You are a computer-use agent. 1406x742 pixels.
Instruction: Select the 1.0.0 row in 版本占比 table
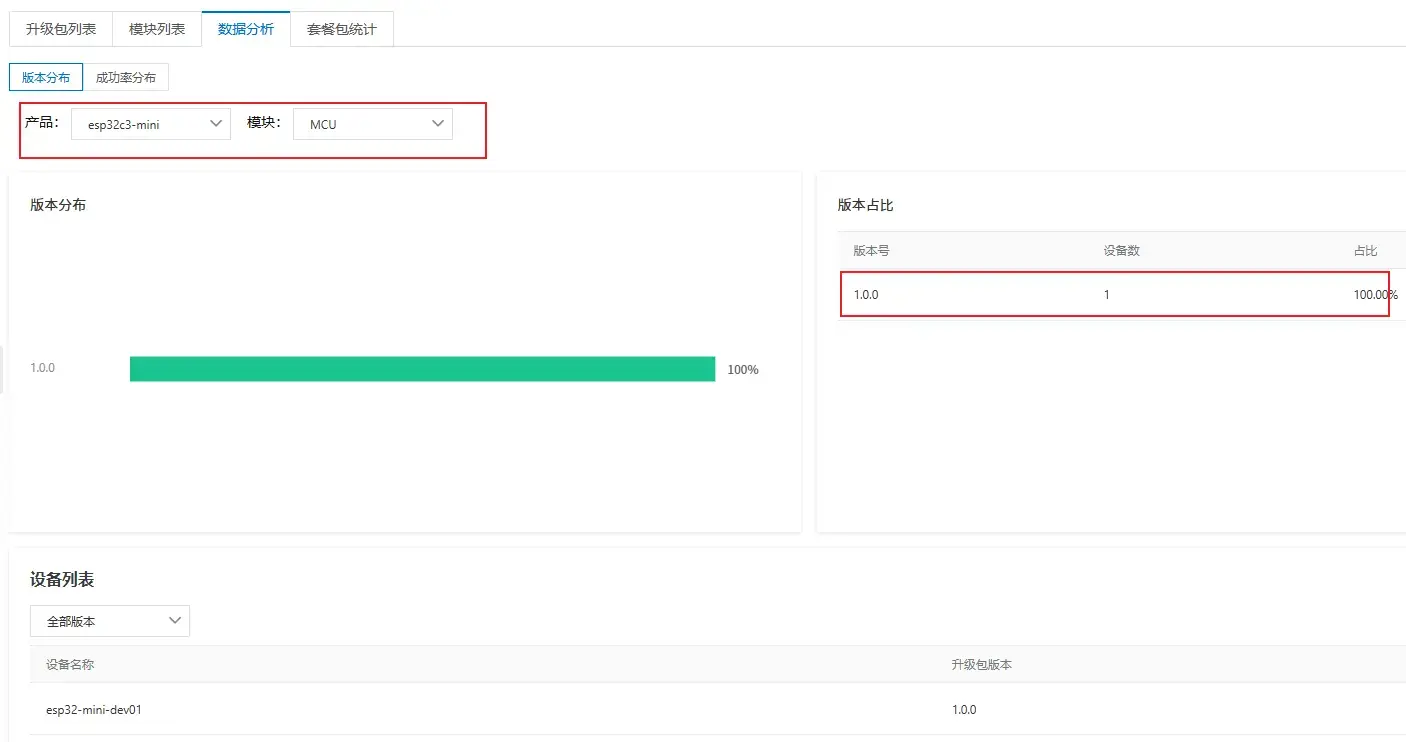(x=1114, y=295)
